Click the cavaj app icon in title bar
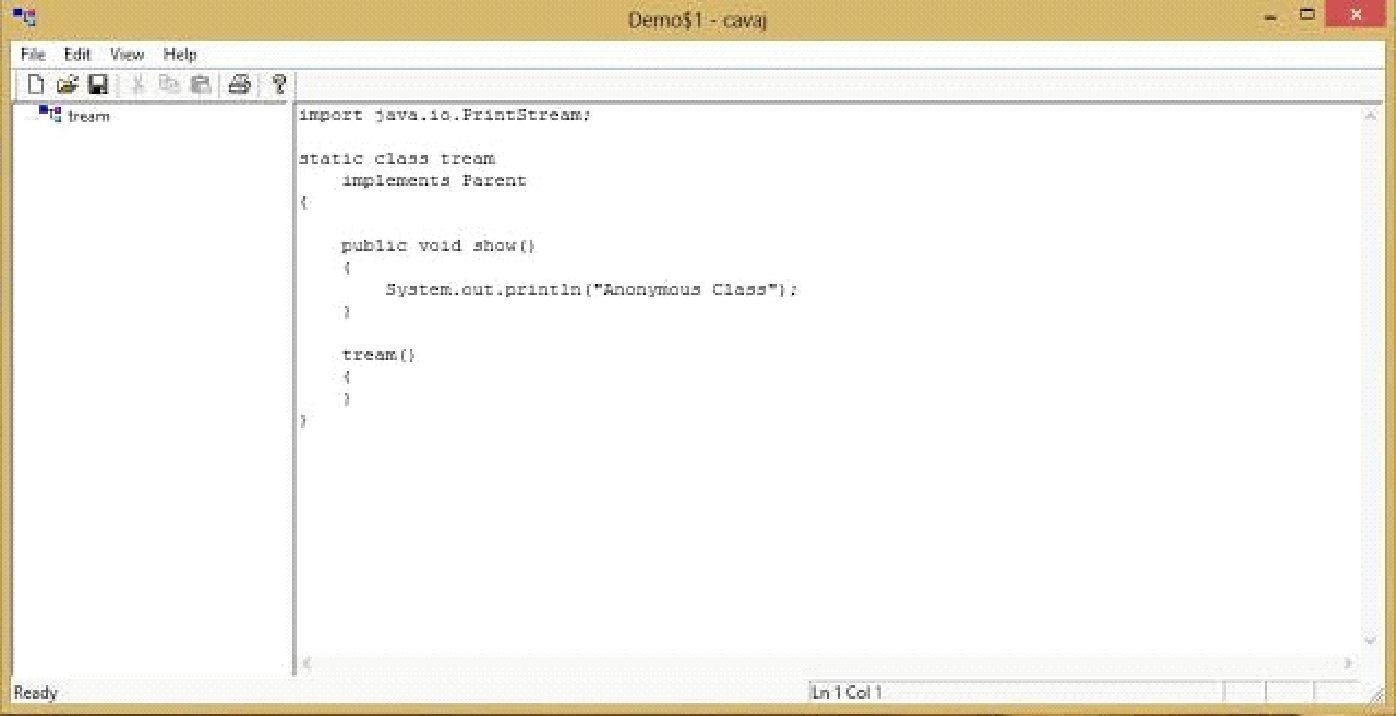Viewport: 1396px width, 716px height. click(x=25, y=17)
